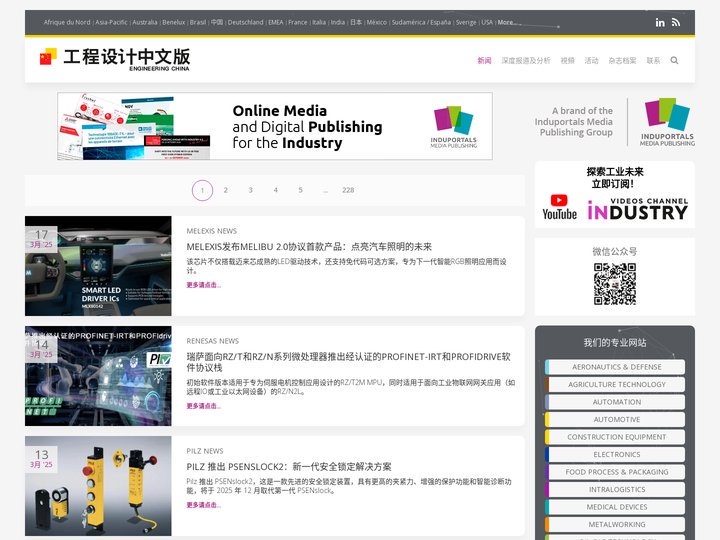Click the PILZ NEWS category label
Image resolution: width=720 pixels, height=540 pixels.
pyautogui.click(x=205, y=451)
